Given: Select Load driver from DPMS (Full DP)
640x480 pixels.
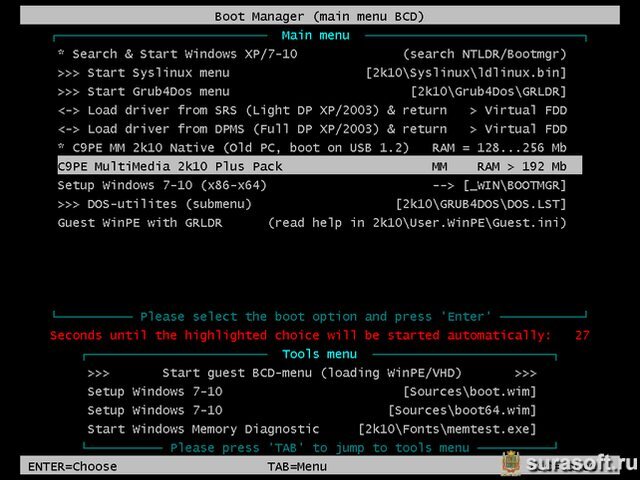Looking at the screenshot, I should pos(312,129).
